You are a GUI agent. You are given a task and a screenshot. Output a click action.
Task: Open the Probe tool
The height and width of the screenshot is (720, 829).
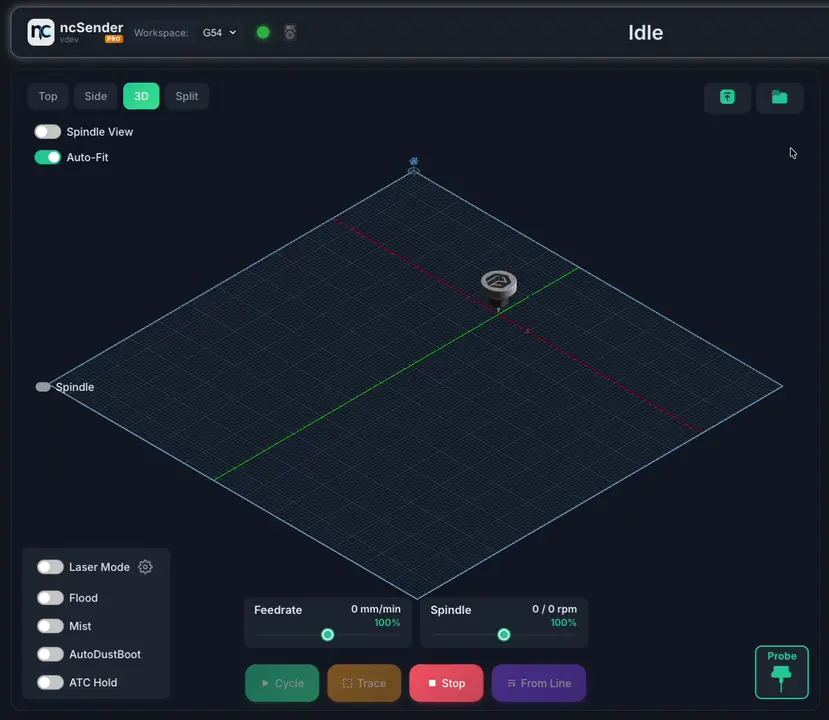click(x=781, y=672)
